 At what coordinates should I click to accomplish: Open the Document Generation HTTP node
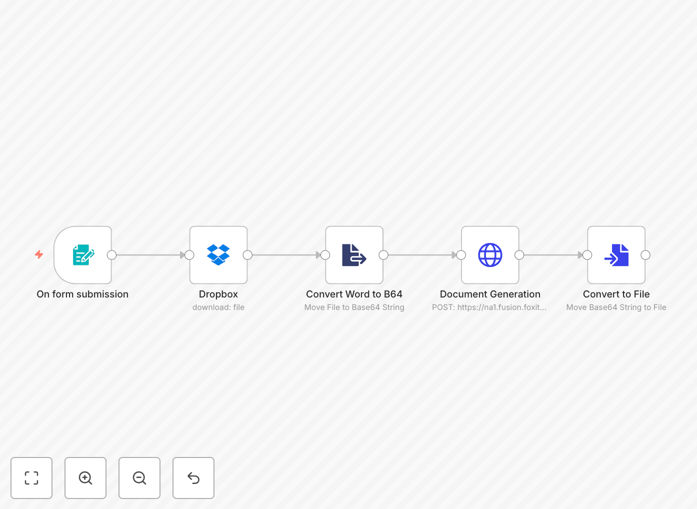click(x=490, y=255)
